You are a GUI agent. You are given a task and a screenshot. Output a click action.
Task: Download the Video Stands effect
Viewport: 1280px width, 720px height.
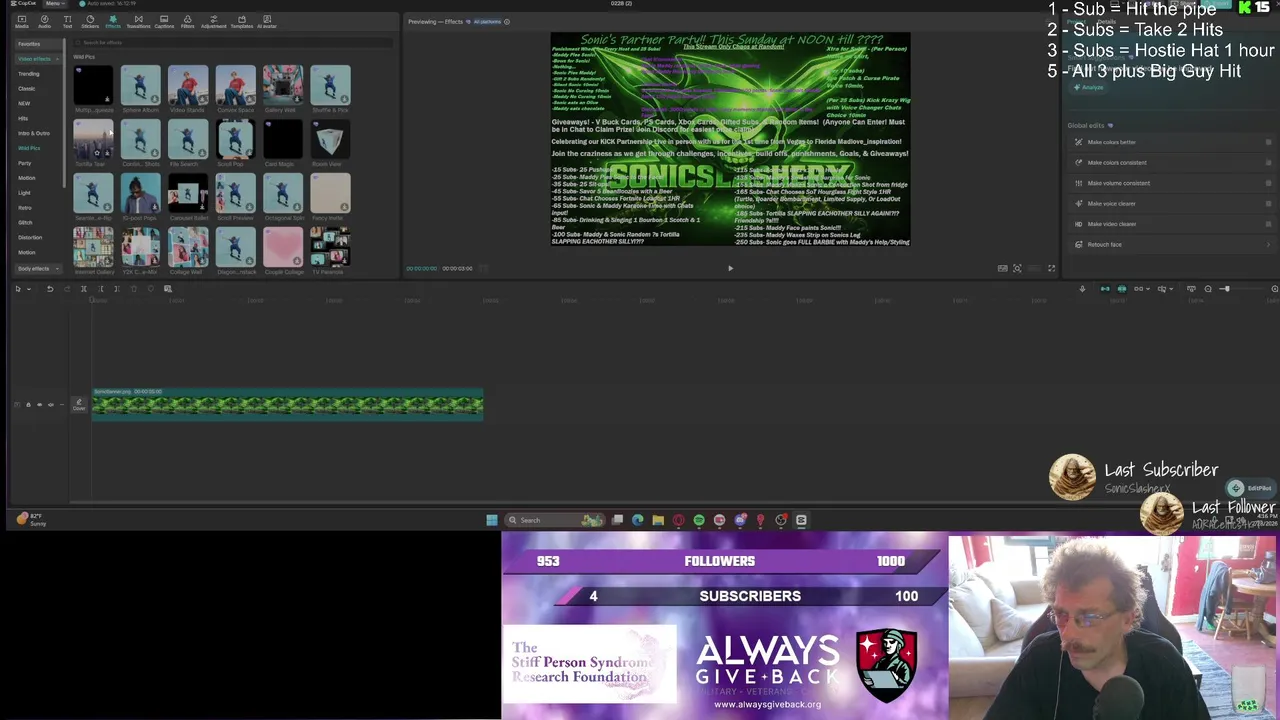point(202,100)
